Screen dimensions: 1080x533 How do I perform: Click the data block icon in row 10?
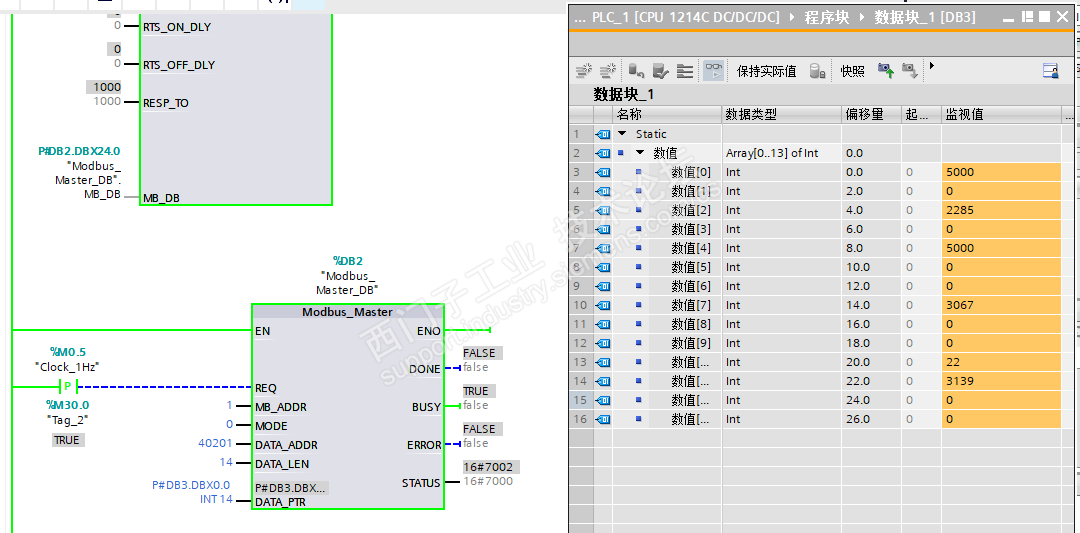pyautogui.click(x=603, y=305)
